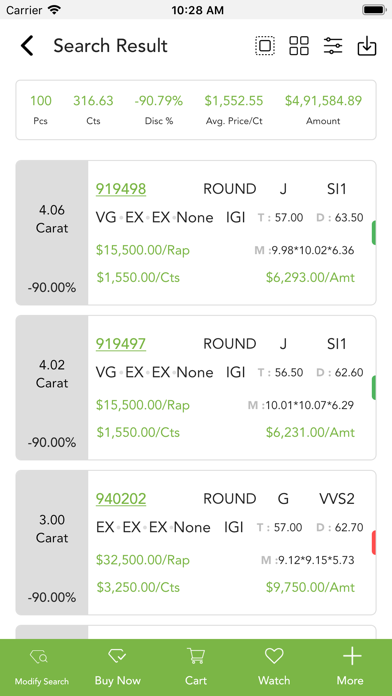Image resolution: width=392 pixels, height=696 pixels.
Task: Open stone ID 919498 link
Action: click(x=121, y=189)
